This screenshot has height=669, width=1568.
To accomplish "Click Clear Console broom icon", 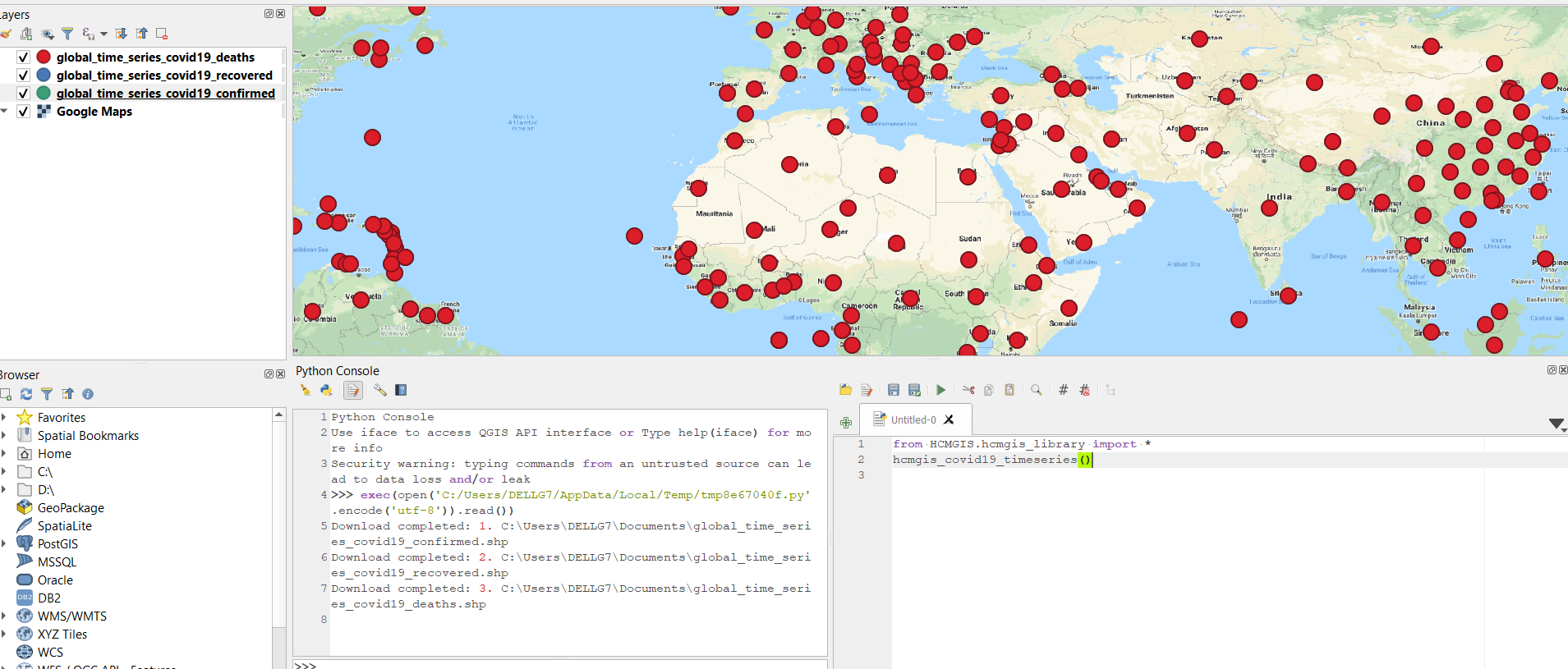I will tap(306, 391).
